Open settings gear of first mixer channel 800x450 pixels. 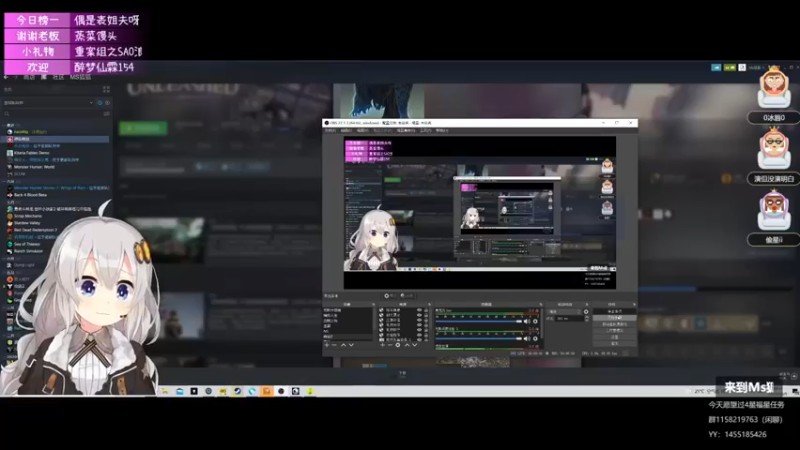pyautogui.click(x=535, y=321)
